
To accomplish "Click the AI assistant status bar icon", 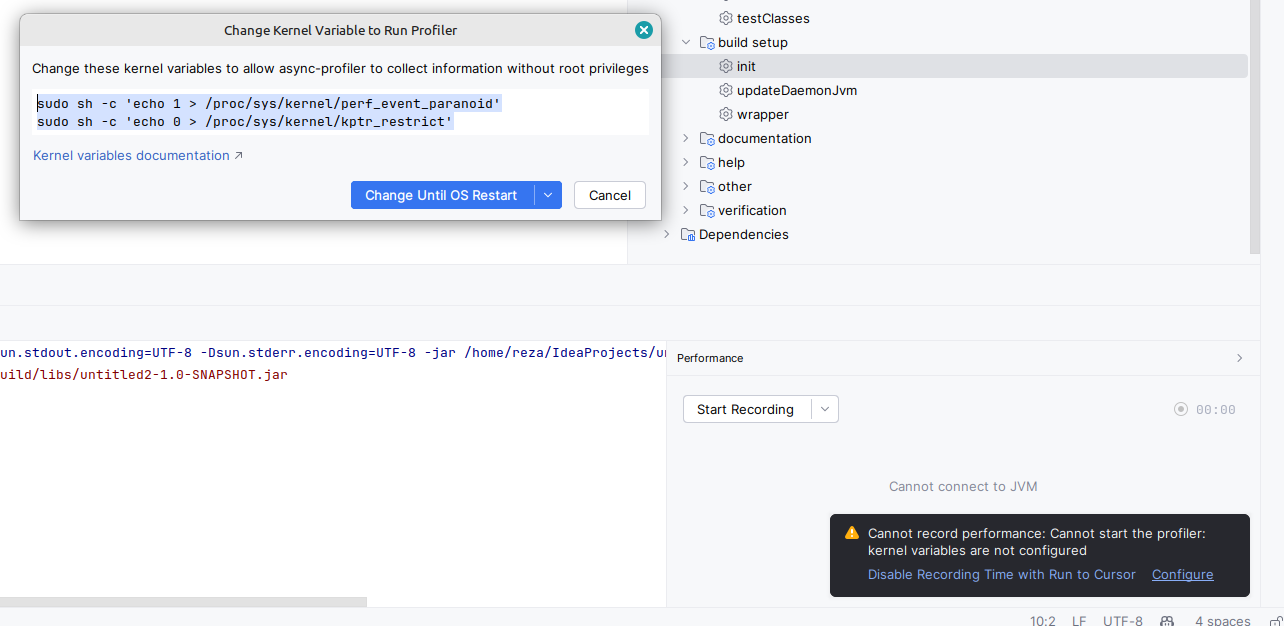I will coord(1167,620).
